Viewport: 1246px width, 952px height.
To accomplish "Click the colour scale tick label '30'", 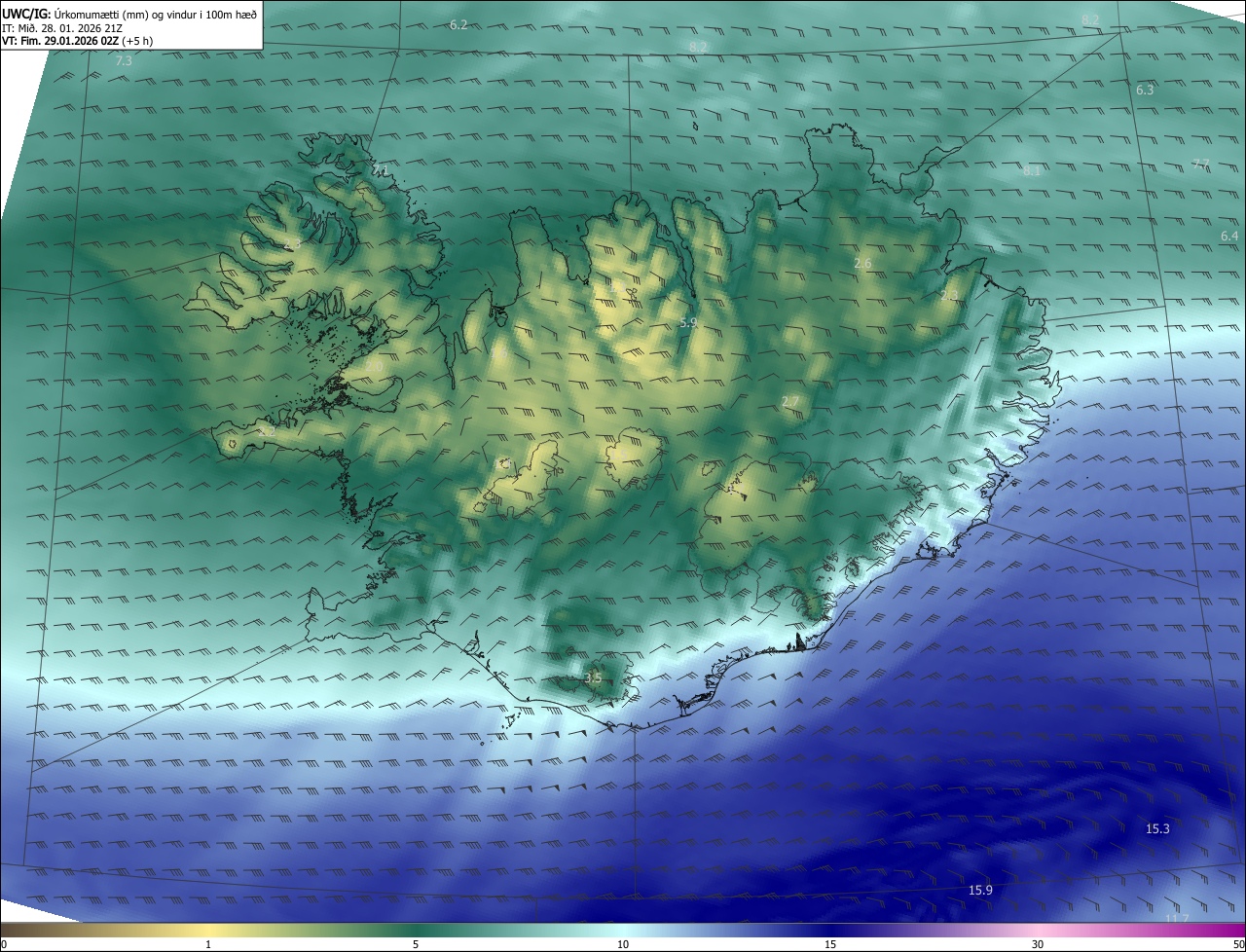I will tap(1038, 944).
